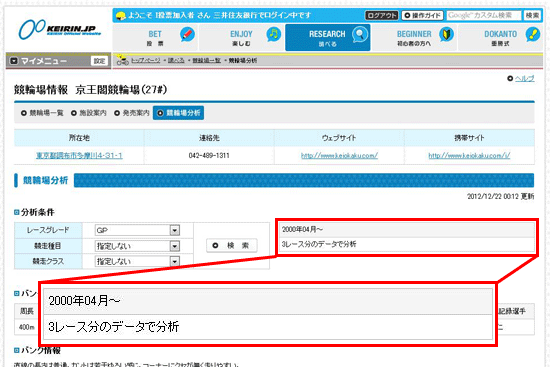The width and height of the screenshot is (550, 367).
Task: Select the BET 投票 menu tab
Action: tap(155, 38)
